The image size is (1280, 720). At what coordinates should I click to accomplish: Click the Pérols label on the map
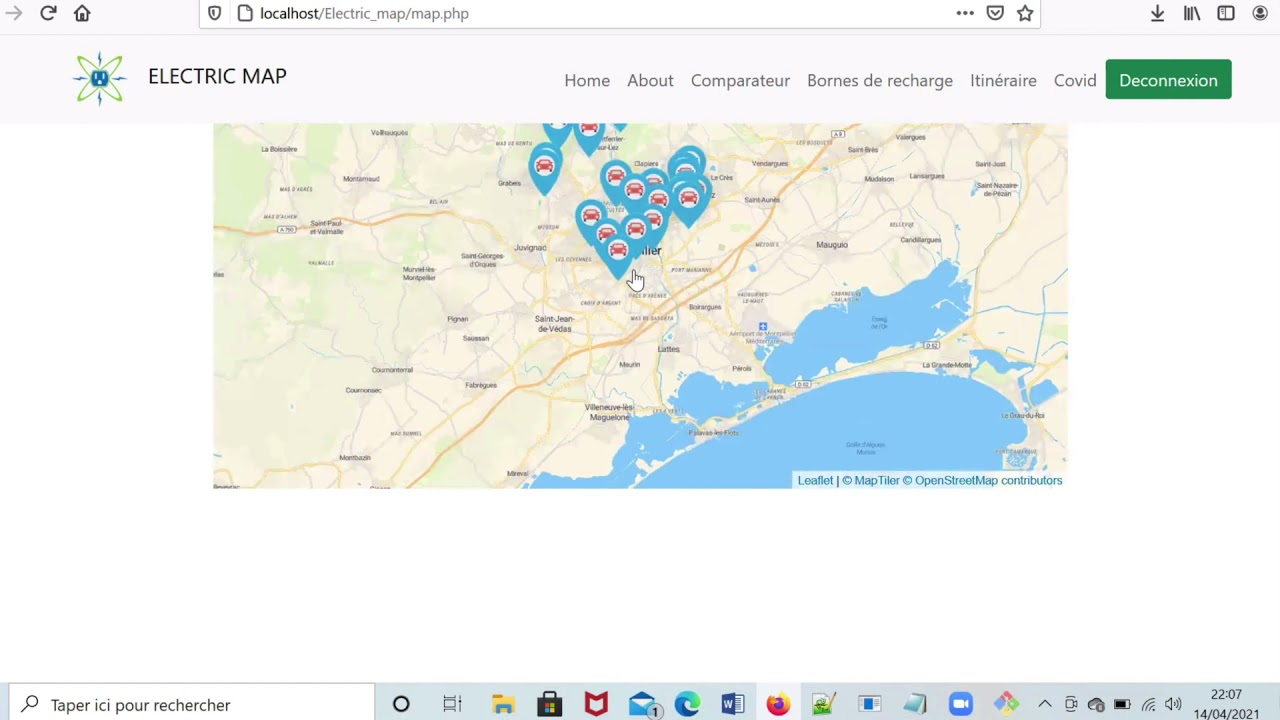(x=742, y=368)
